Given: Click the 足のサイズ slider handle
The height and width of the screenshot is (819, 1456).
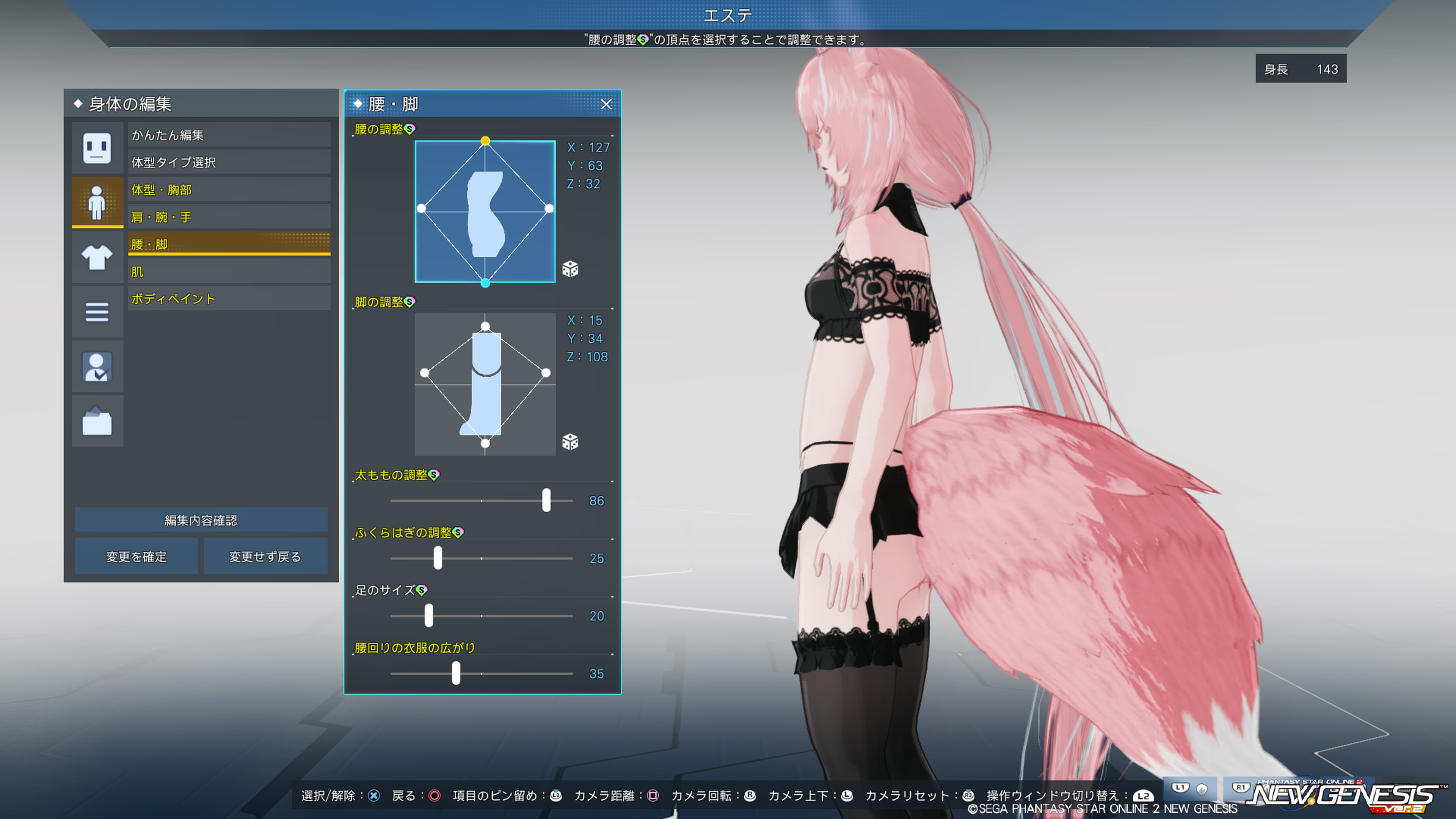Looking at the screenshot, I should tap(429, 615).
